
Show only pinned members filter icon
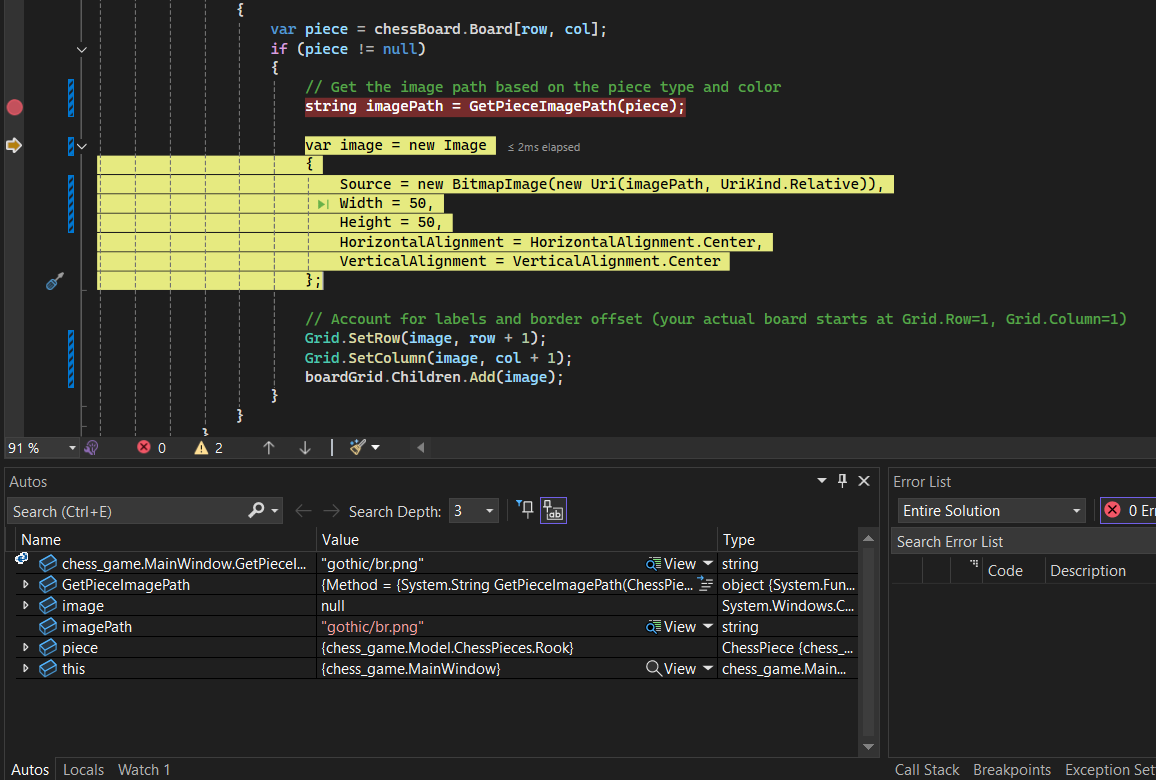point(525,509)
